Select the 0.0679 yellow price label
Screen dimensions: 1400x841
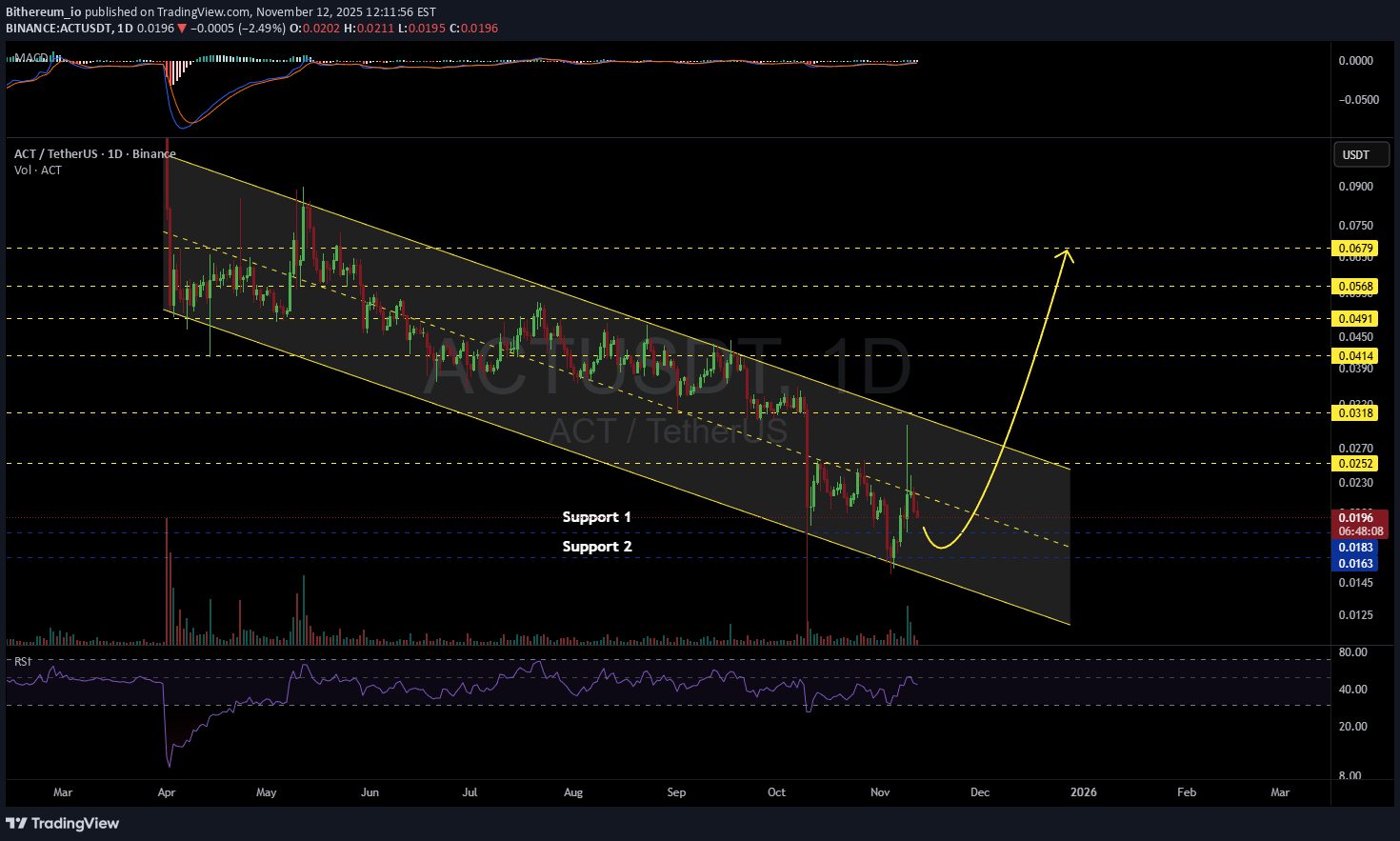tap(1355, 249)
